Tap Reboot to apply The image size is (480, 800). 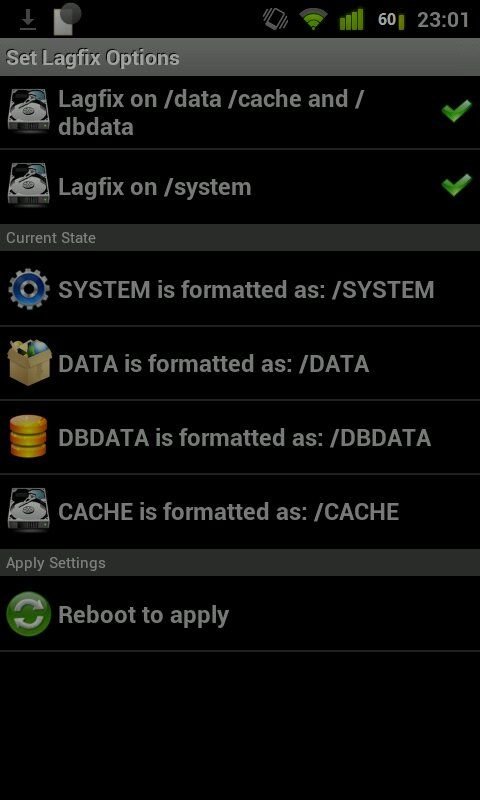[240, 614]
